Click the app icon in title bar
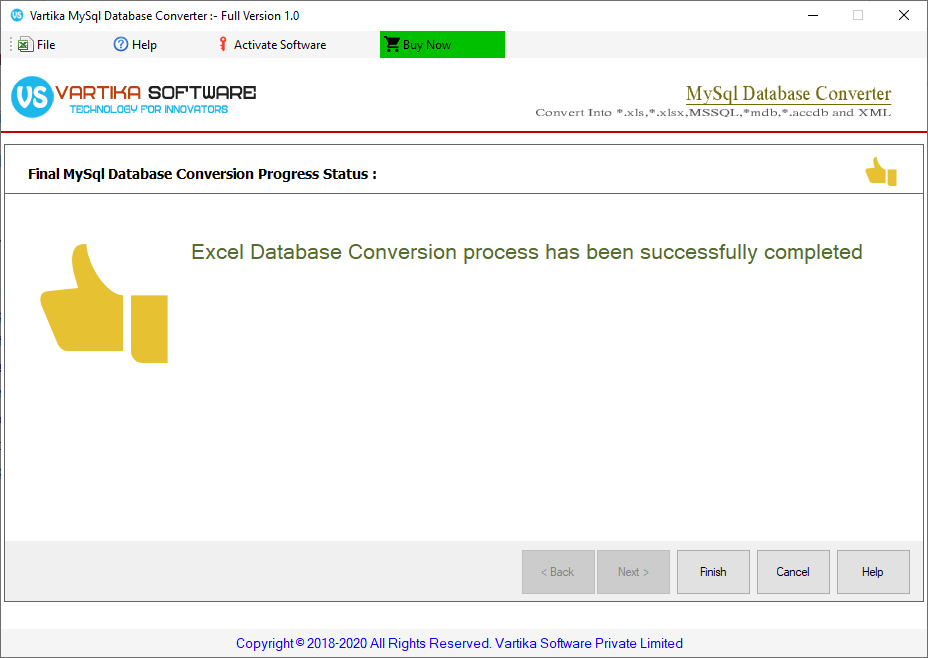 [x=17, y=15]
